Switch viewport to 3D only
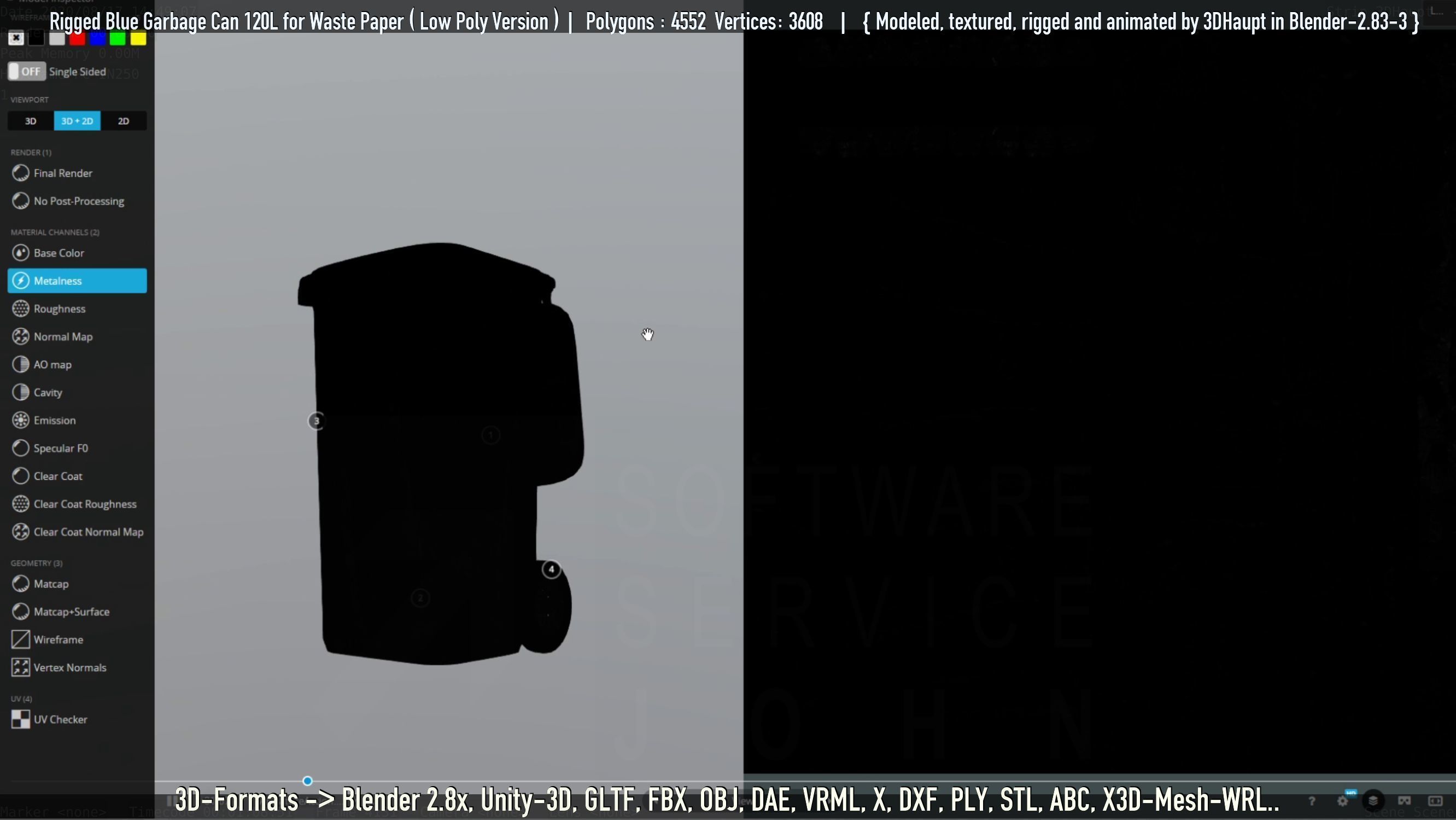The width and height of the screenshot is (1456, 820). (x=31, y=121)
